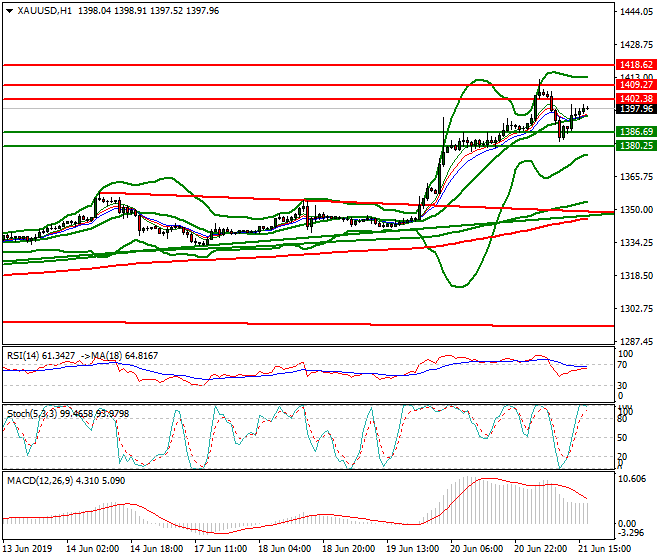The image size is (660, 560).
Task: Select the 1380.25 support price label
Action: pos(636,146)
